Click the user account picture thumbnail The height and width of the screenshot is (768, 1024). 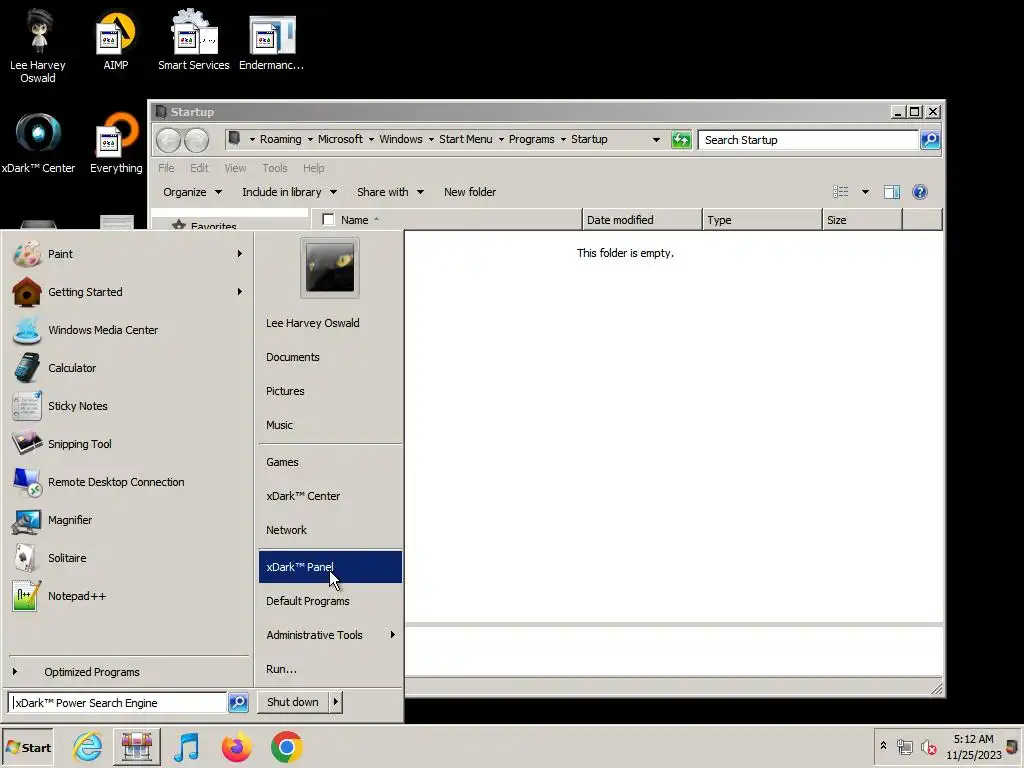[330, 268]
